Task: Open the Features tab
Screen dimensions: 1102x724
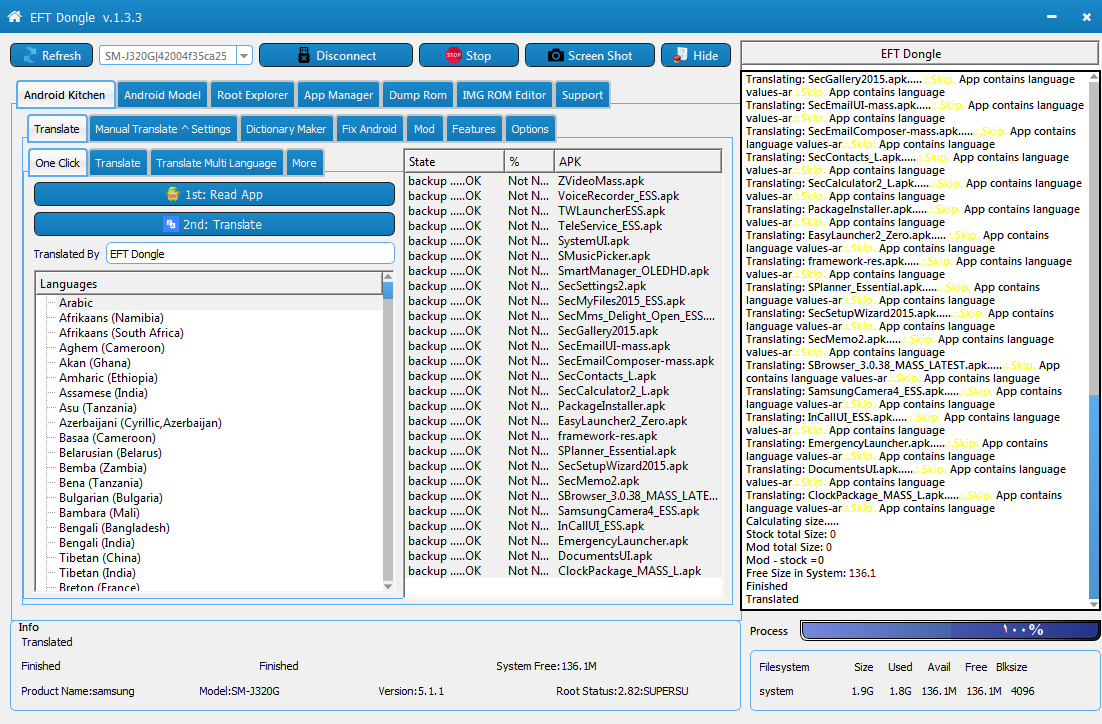Action: coord(474,129)
